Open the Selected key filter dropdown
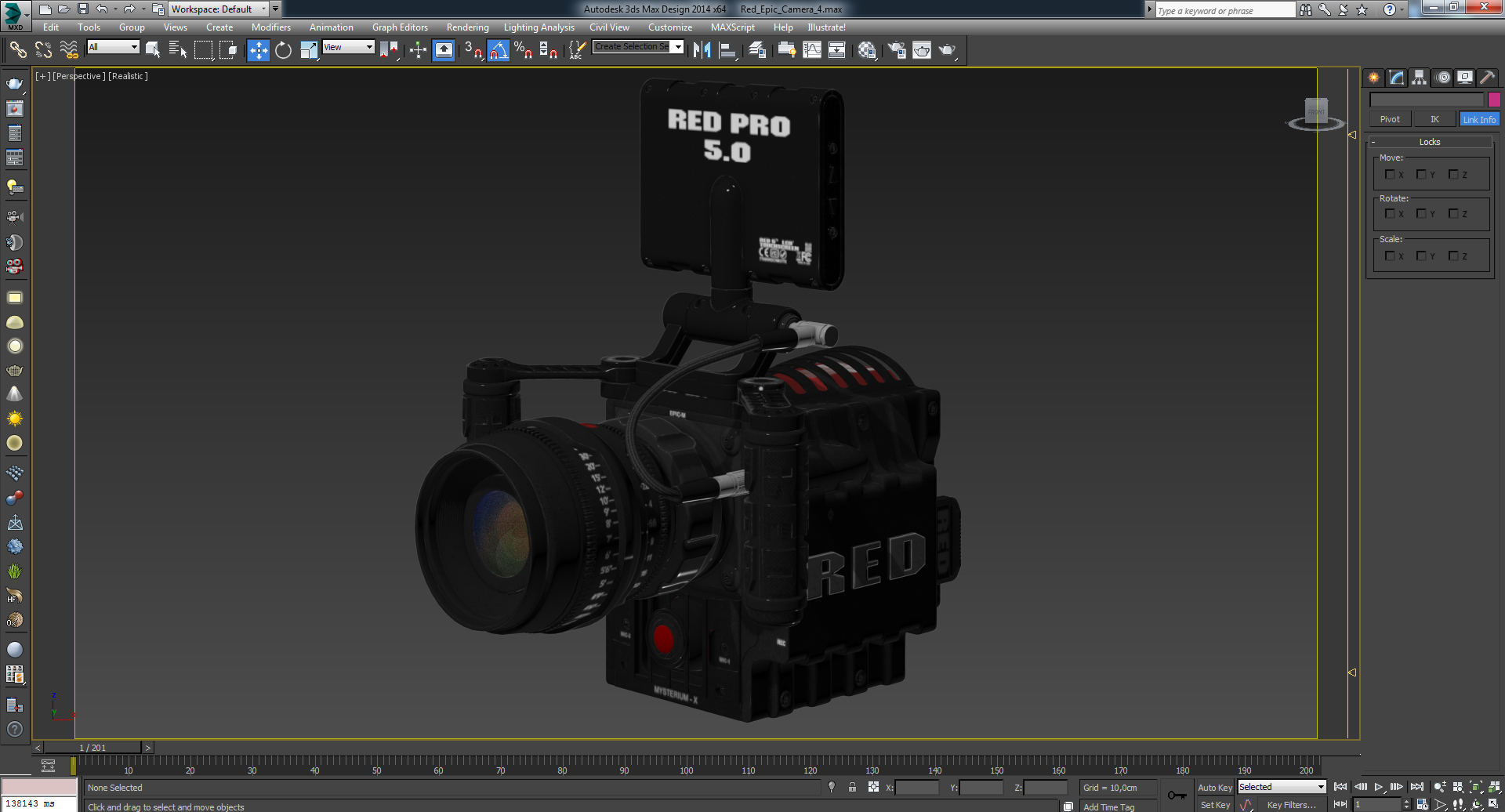This screenshot has width=1505, height=812. pyautogui.click(x=1282, y=786)
